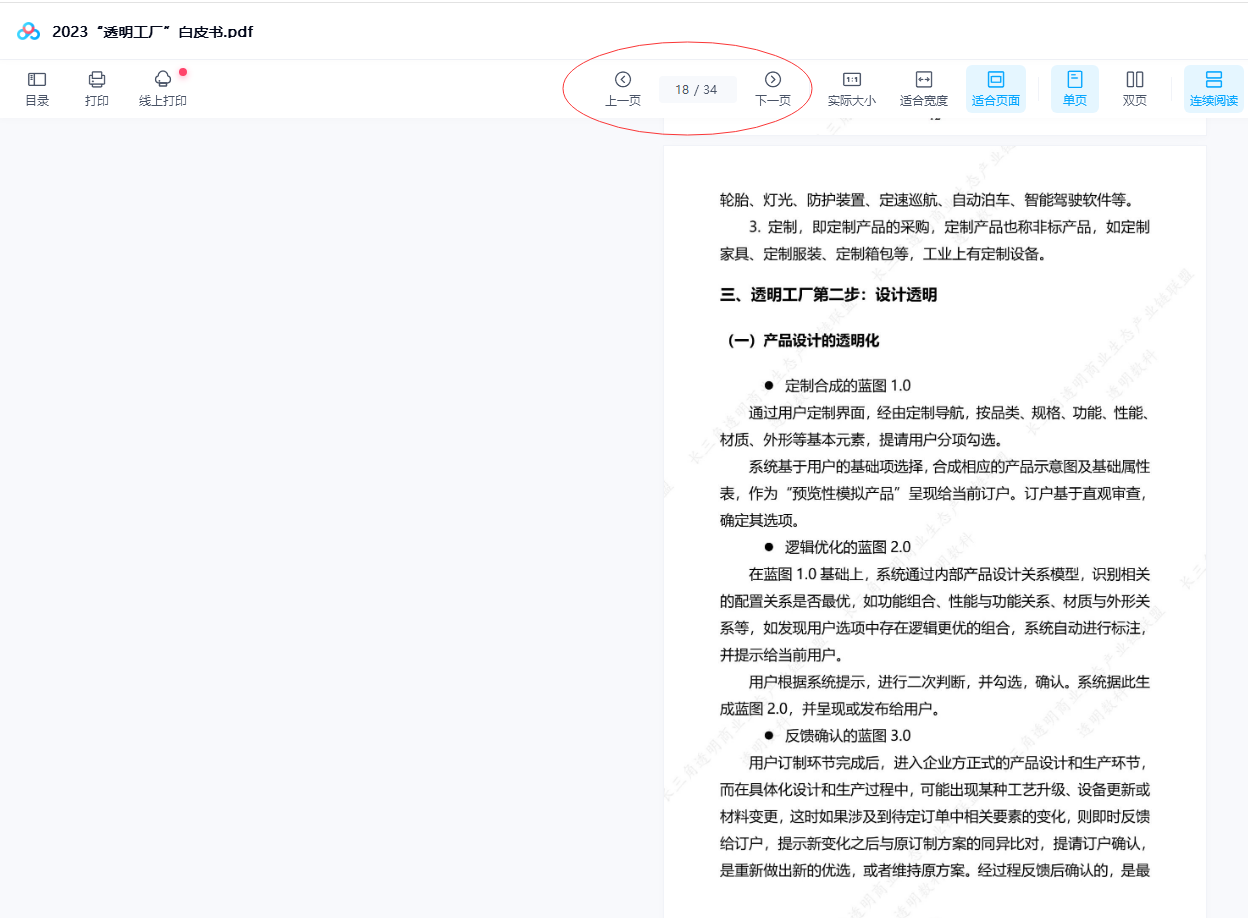Screen dimensions: 1248x918
Task: Click the PDF file name in title bar
Action: tap(152, 32)
